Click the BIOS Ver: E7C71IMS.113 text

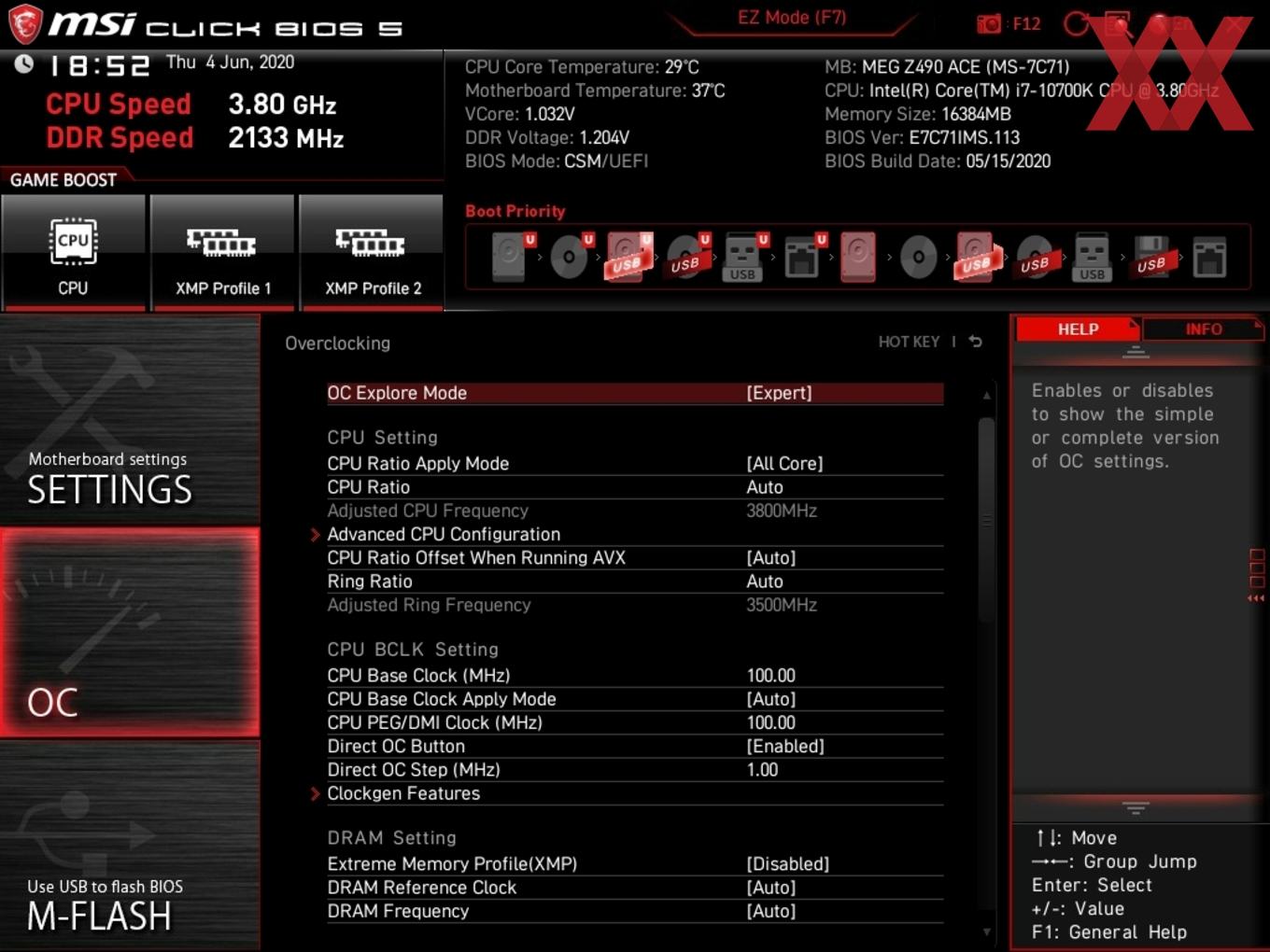(x=922, y=137)
